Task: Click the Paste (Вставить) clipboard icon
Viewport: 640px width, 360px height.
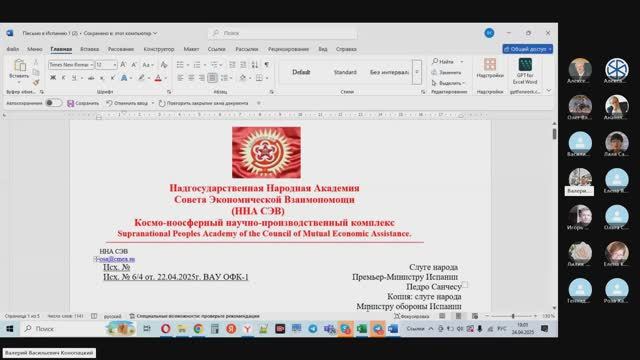Action: click(x=19, y=65)
